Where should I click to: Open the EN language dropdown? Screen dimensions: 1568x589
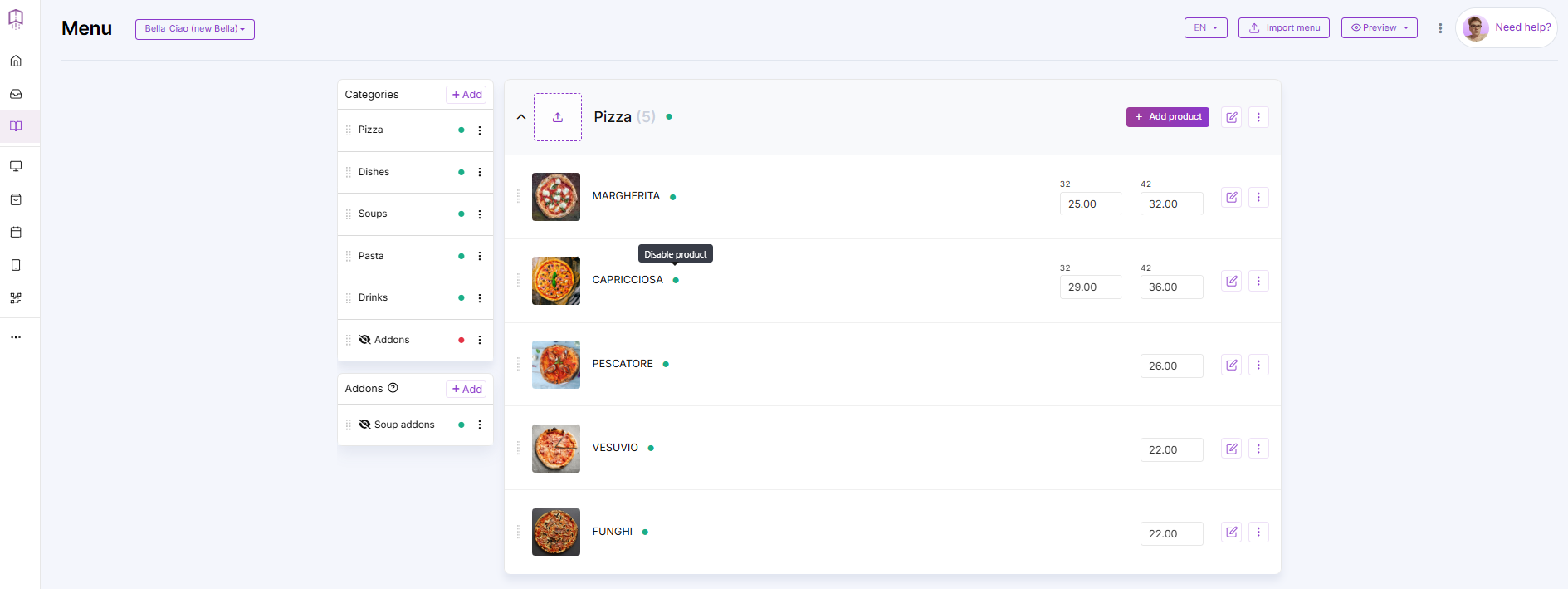[1205, 27]
